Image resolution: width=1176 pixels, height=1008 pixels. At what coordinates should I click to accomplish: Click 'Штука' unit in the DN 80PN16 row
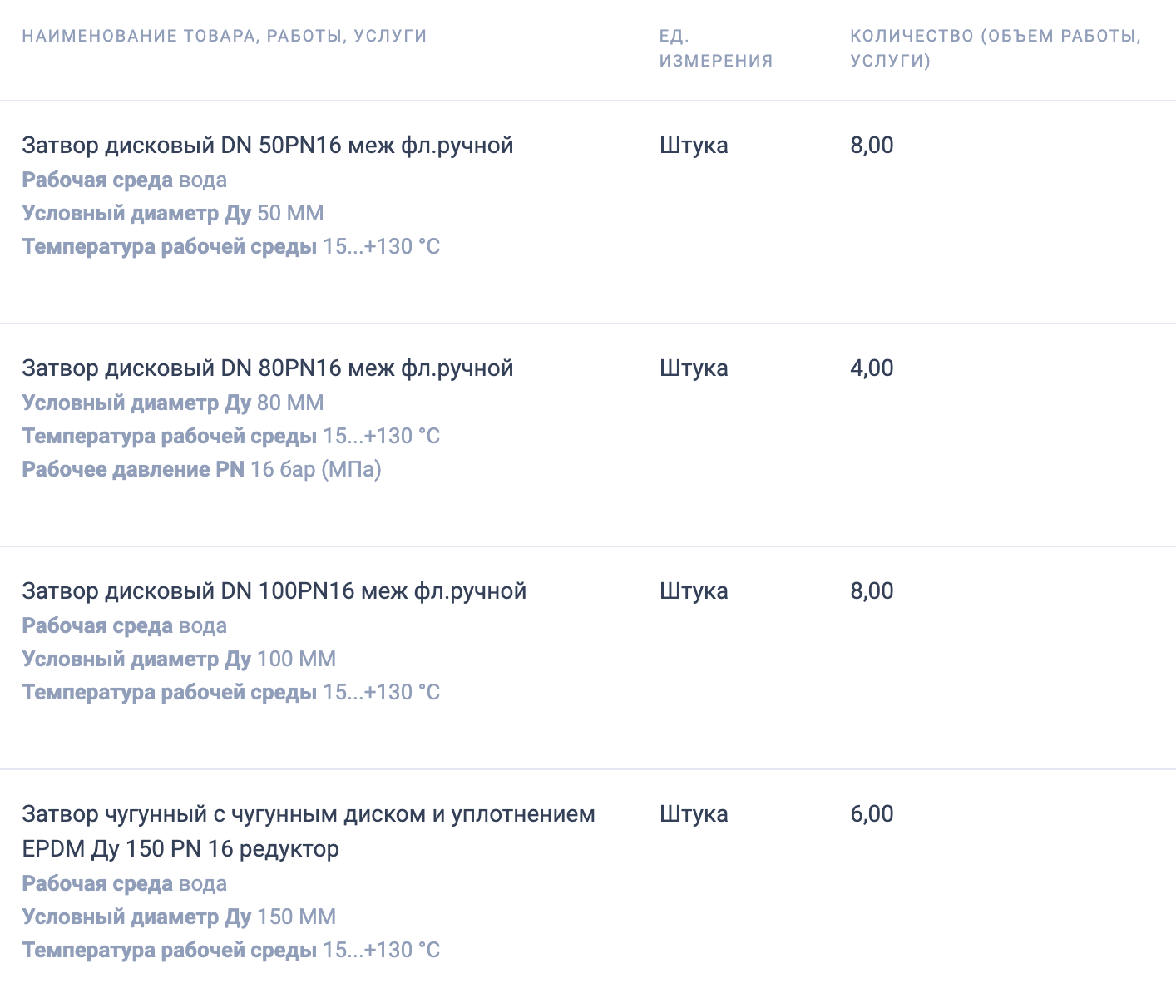coord(694,368)
